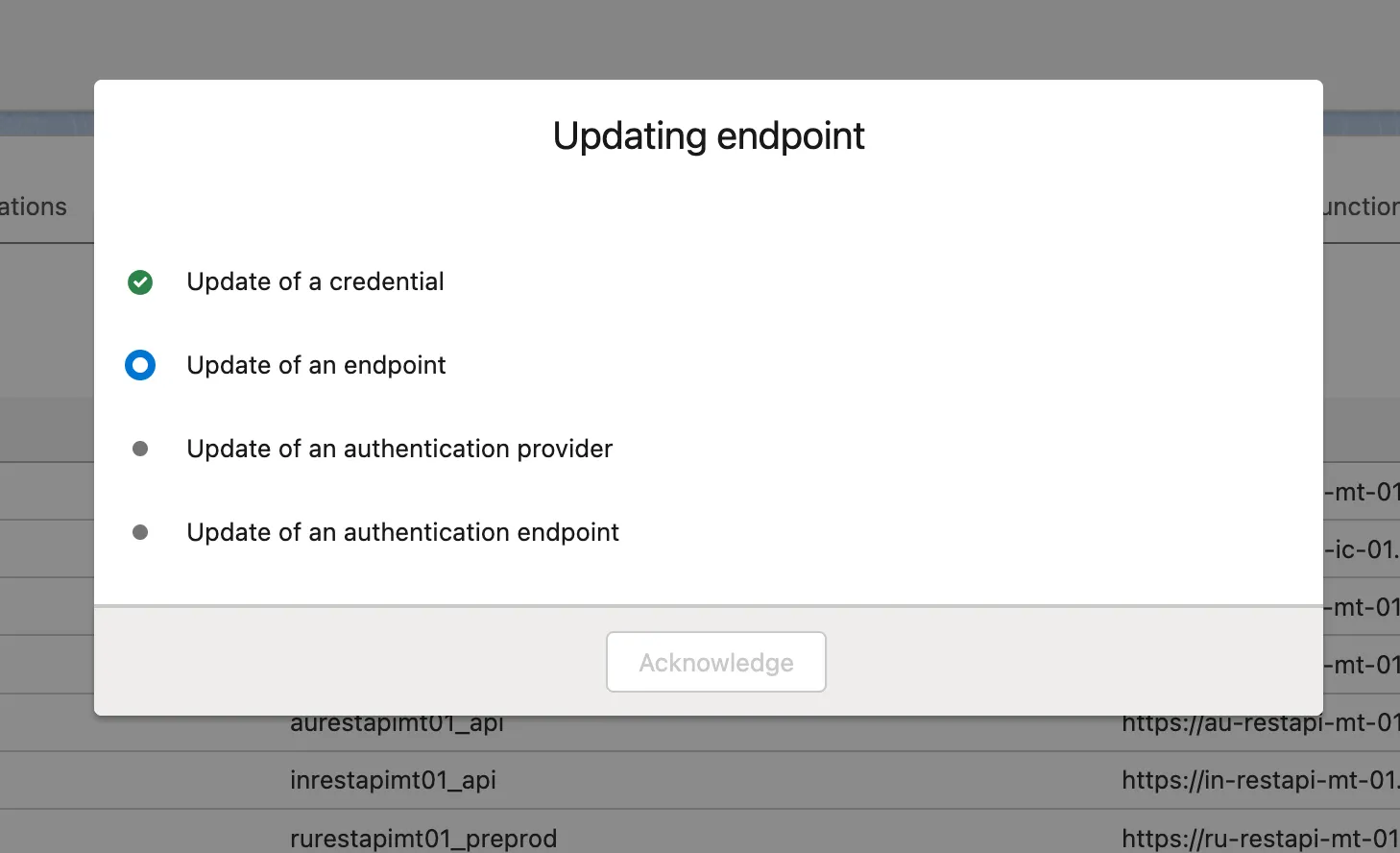
Task: Click the blue in-progress indicator for endpoint update
Action: (x=140, y=365)
